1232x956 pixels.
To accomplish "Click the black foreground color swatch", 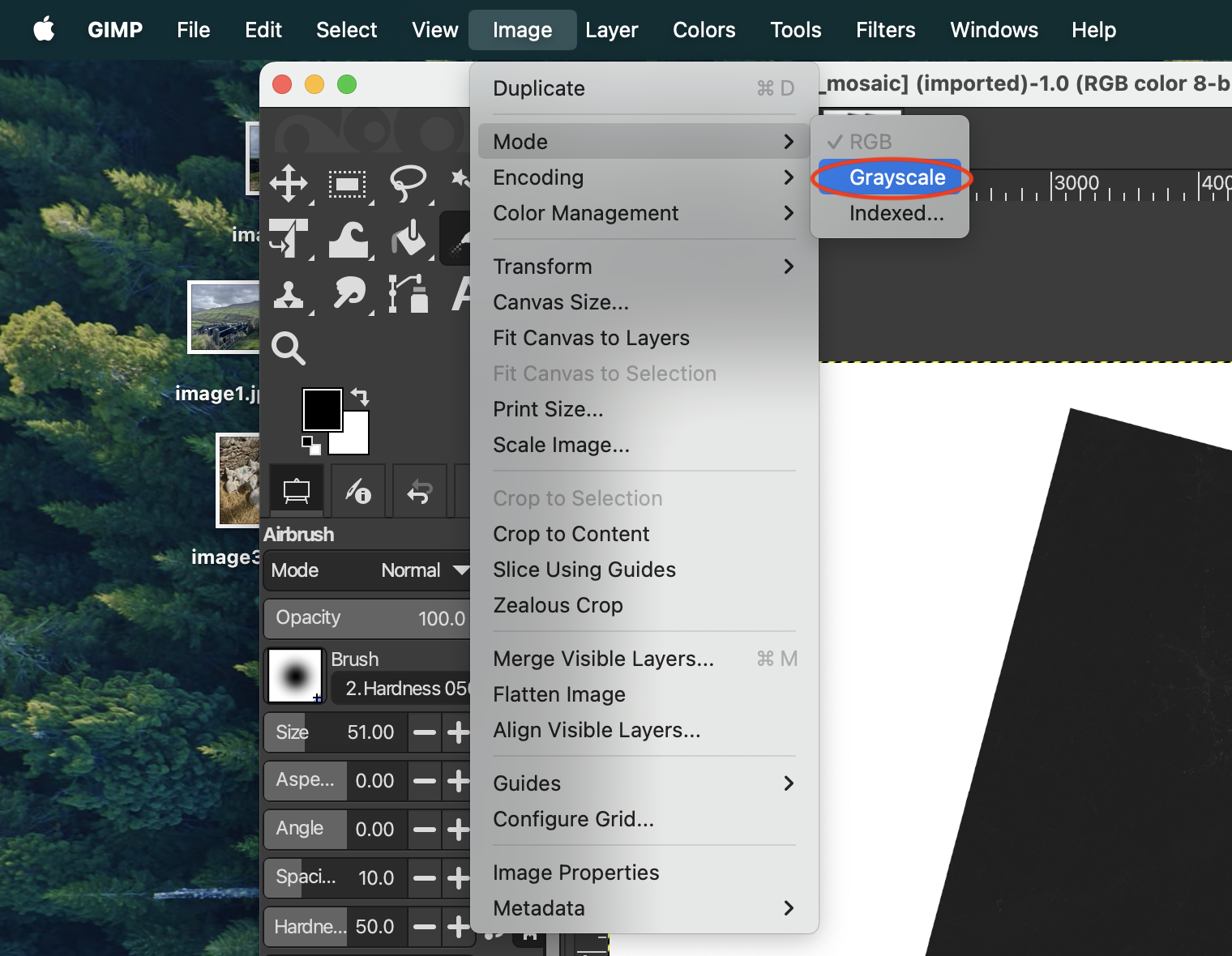I will click(x=322, y=409).
